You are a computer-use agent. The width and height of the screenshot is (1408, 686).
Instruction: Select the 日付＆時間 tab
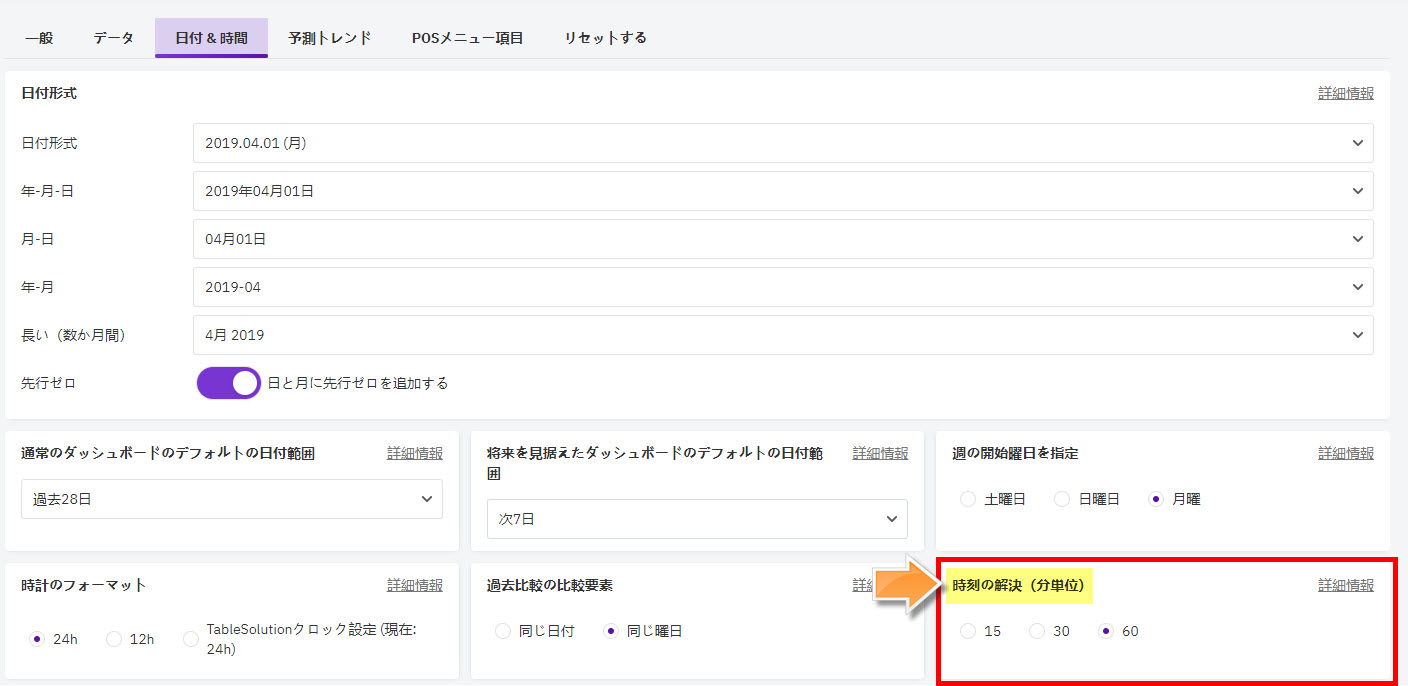[211, 38]
